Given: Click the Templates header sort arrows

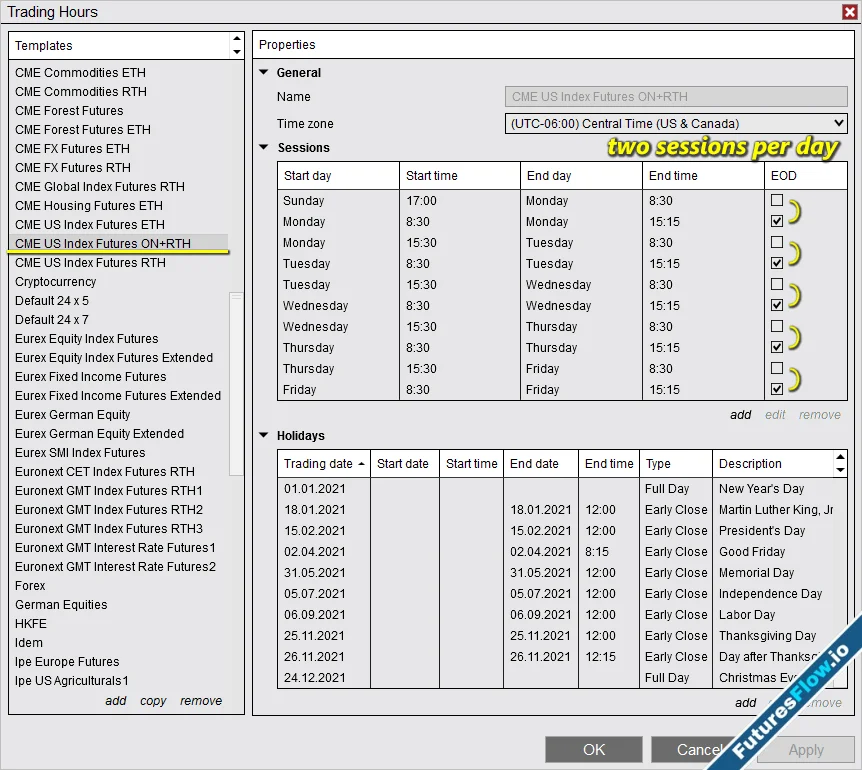Looking at the screenshot, I should tap(236, 45).
